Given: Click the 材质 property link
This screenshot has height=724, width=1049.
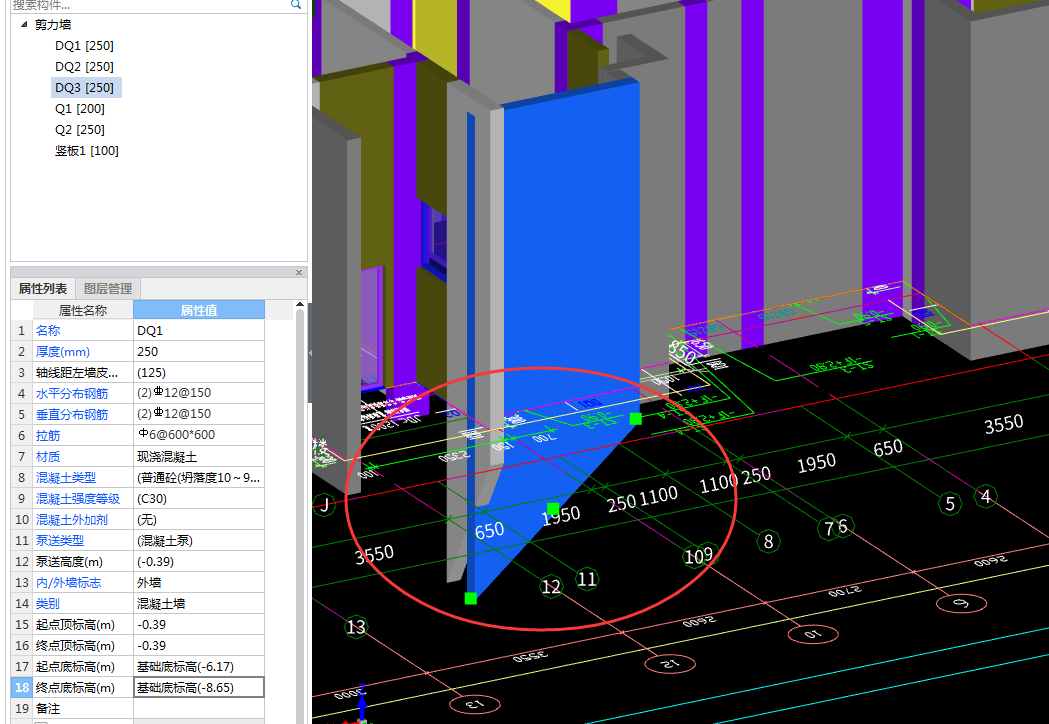Looking at the screenshot, I should pos(48,456).
